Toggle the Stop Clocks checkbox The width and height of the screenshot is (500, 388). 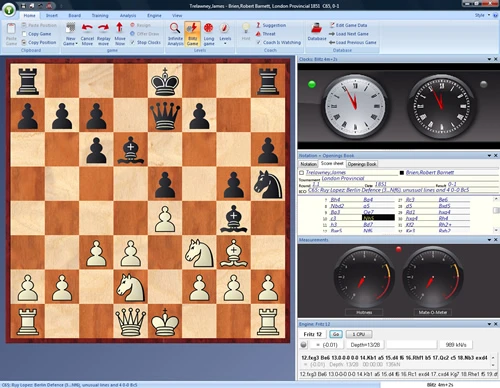pos(133,42)
